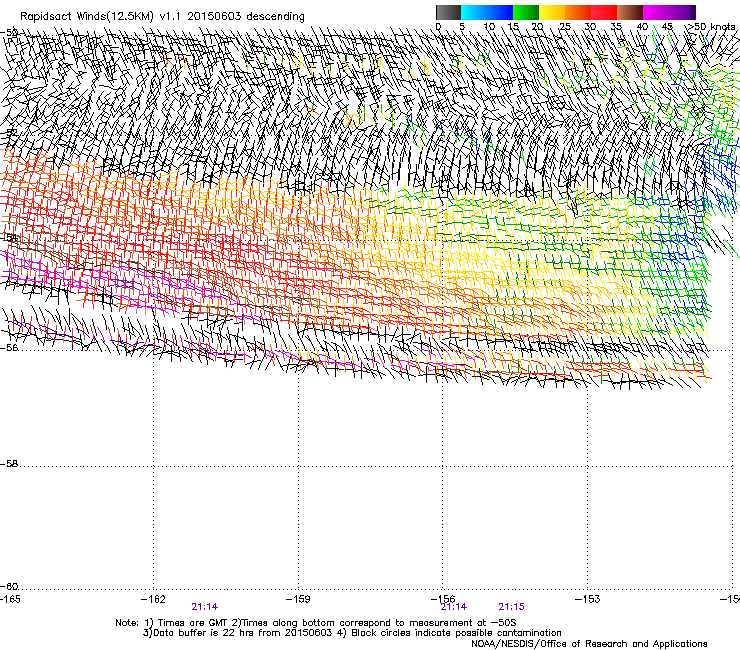This screenshot has width=740, height=650.
Task: Click the cyan 5-10 knots legend swatch
Action: [474, 12]
